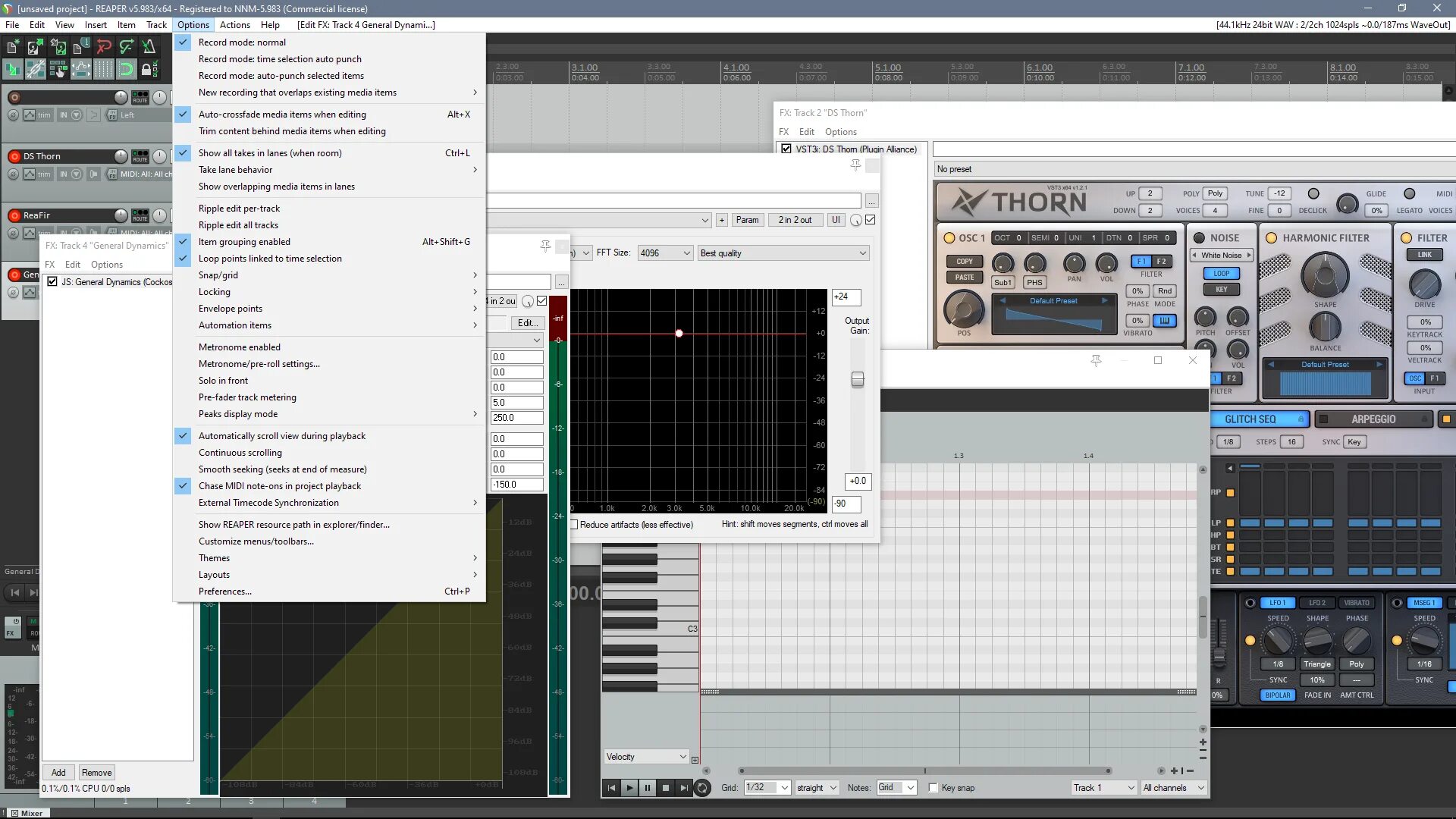This screenshot has height=819, width=1456.
Task: Click the Remove button in the FX window
Action: (96, 773)
